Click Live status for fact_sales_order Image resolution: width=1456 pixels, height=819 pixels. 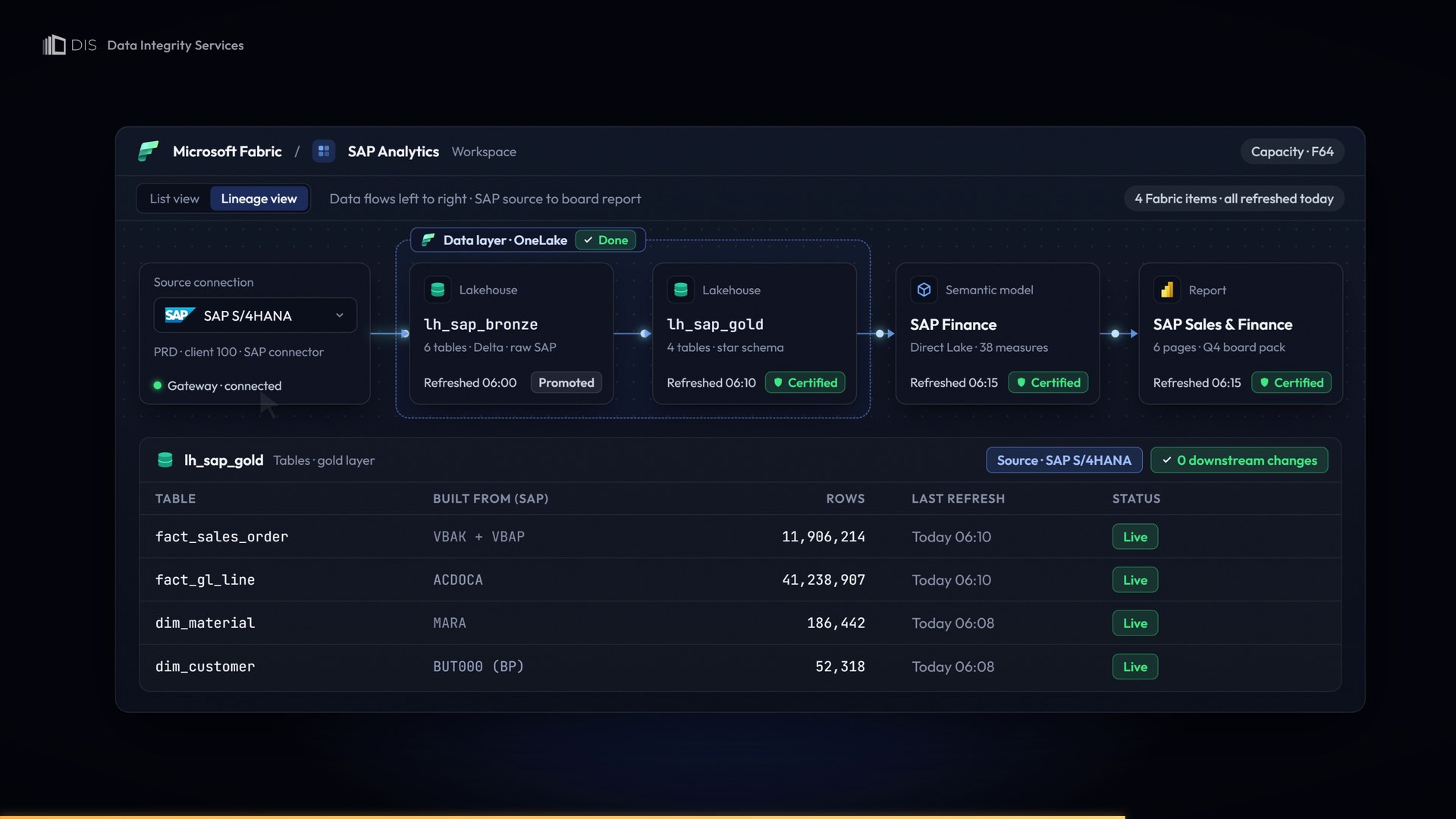point(1135,537)
